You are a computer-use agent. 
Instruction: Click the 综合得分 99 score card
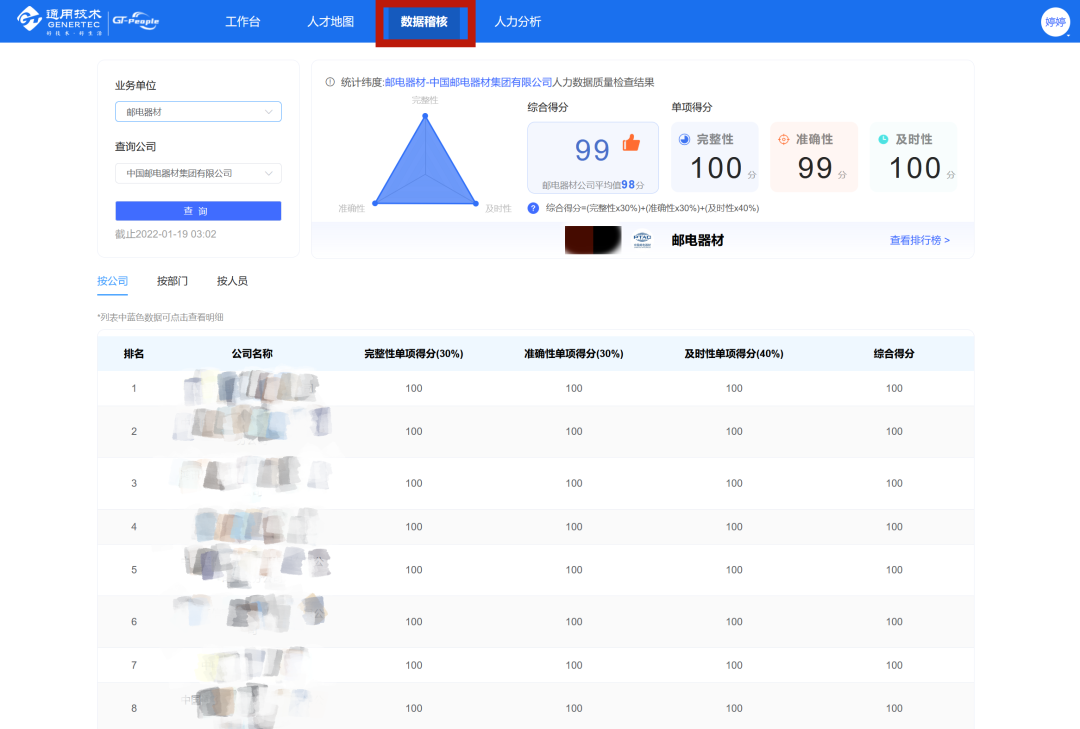click(593, 158)
